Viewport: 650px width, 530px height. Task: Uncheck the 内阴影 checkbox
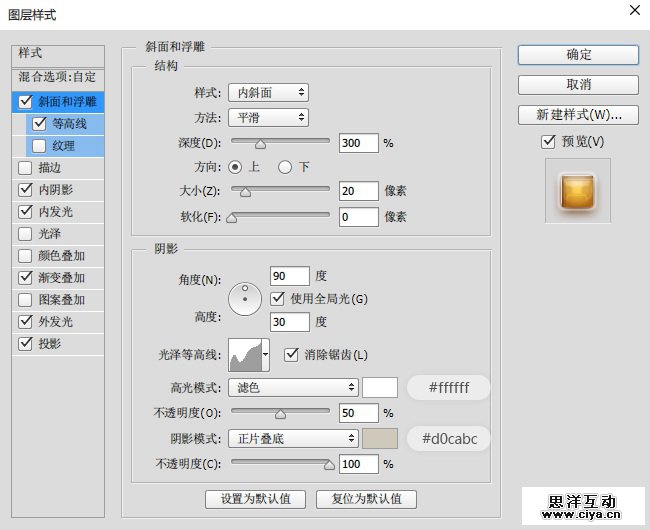click(x=25, y=189)
